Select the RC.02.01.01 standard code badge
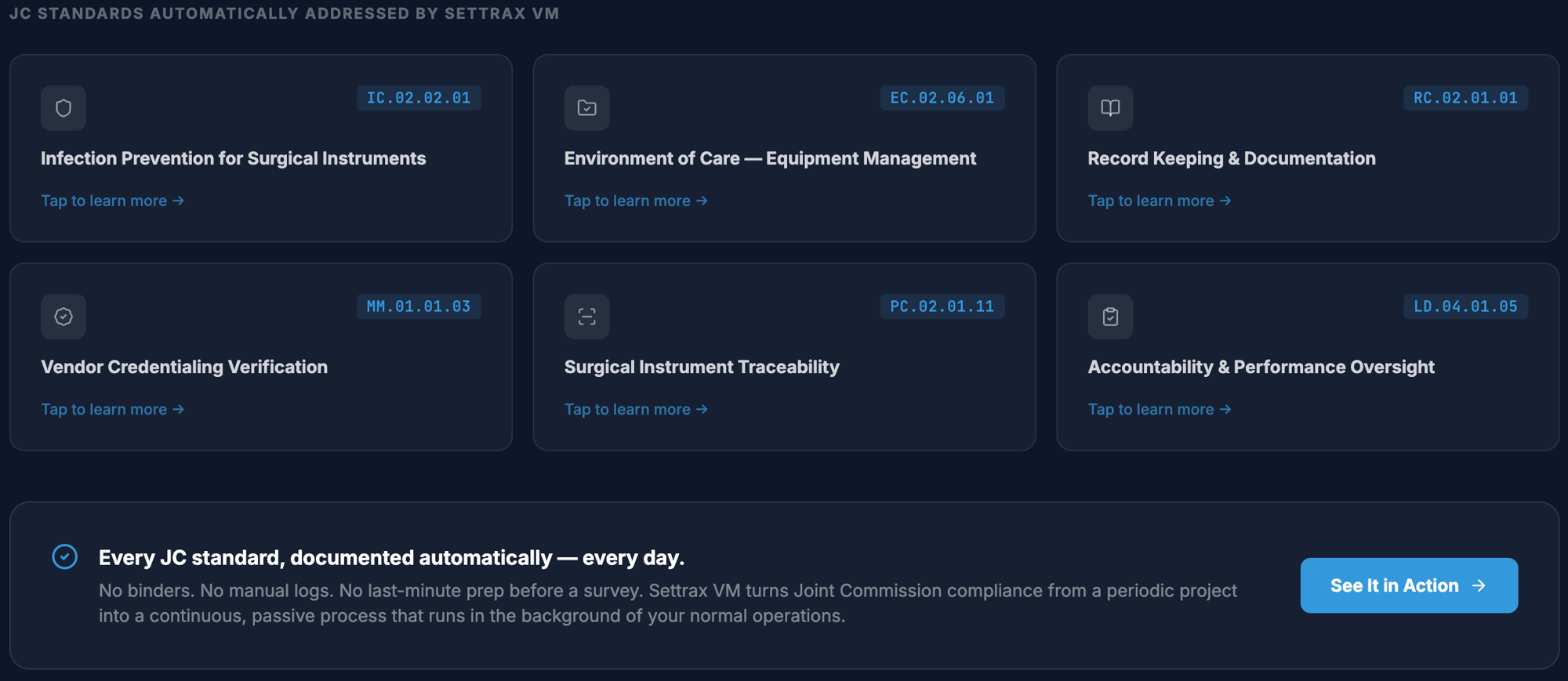This screenshot has width=1568, height=681. [x=1465, y=98]
